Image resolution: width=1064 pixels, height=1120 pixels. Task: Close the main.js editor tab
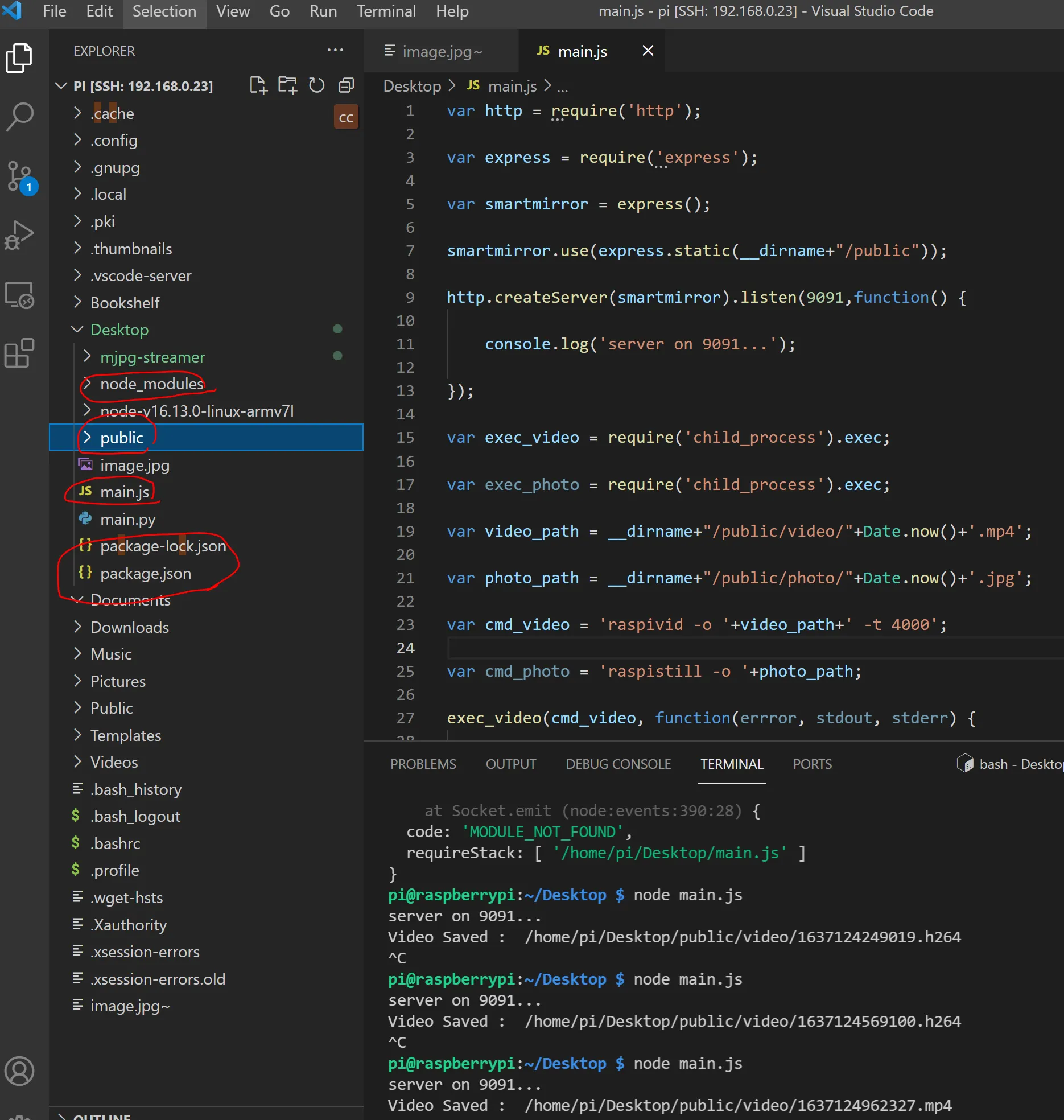point(648,51)
